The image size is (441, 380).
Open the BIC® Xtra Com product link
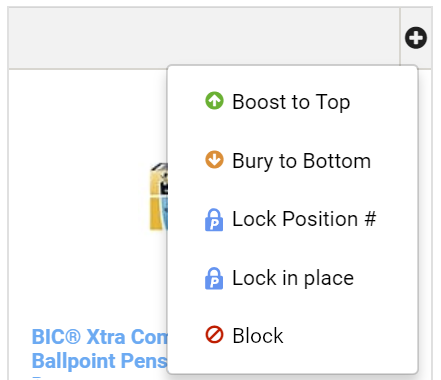100,337
